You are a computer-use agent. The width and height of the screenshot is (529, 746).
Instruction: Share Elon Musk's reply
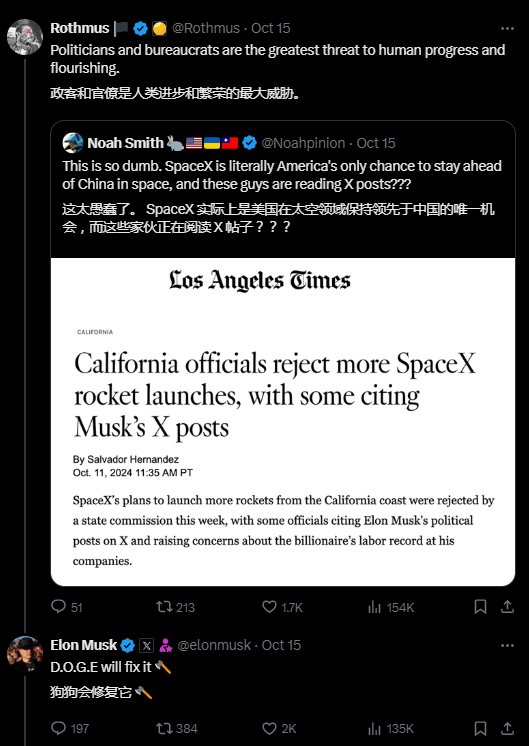coord(507,728)
